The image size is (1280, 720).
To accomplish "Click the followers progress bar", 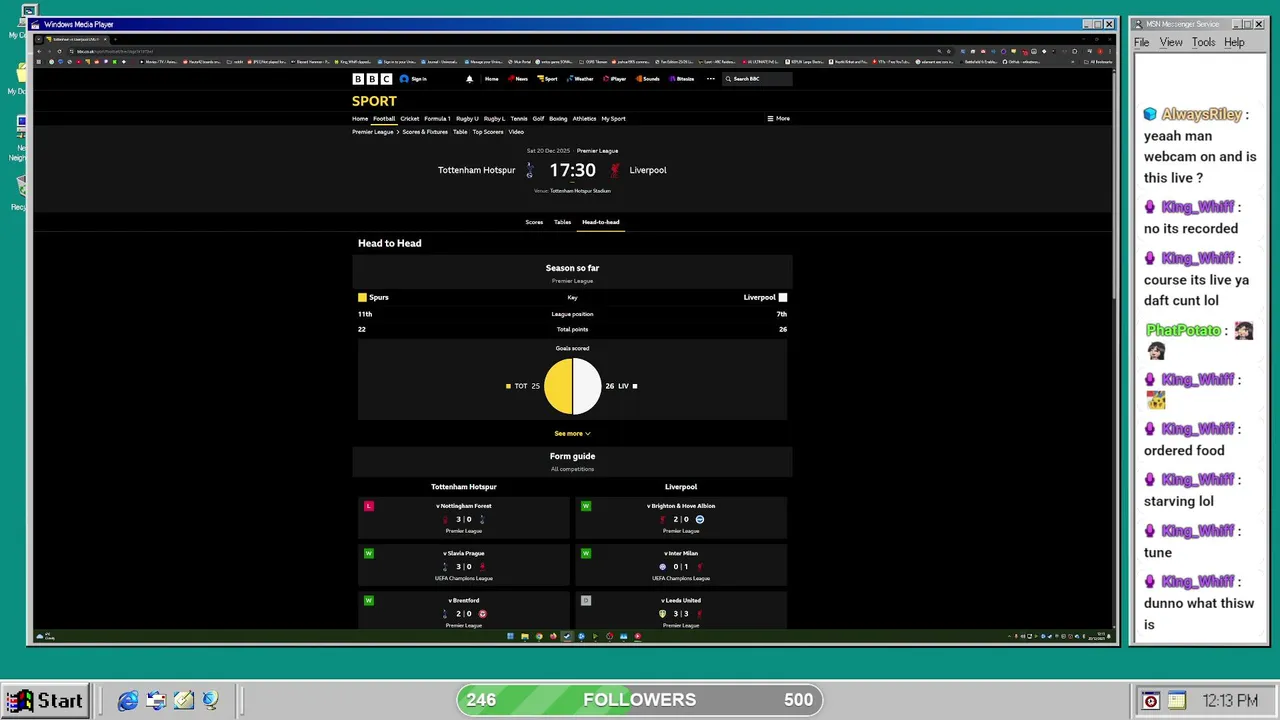I will pos(640,700).
